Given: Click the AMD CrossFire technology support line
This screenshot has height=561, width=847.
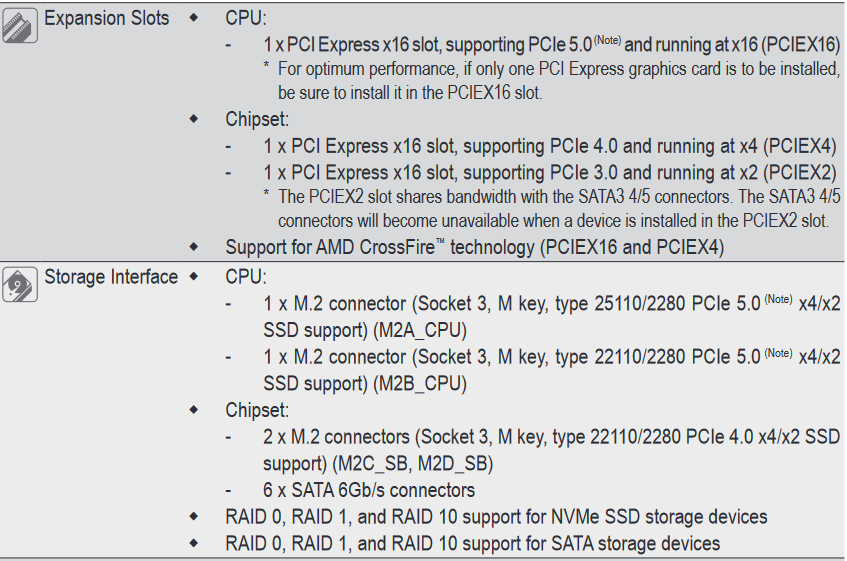Looking at the screenshot, I should pyautogui.click(x=474, y=247).
